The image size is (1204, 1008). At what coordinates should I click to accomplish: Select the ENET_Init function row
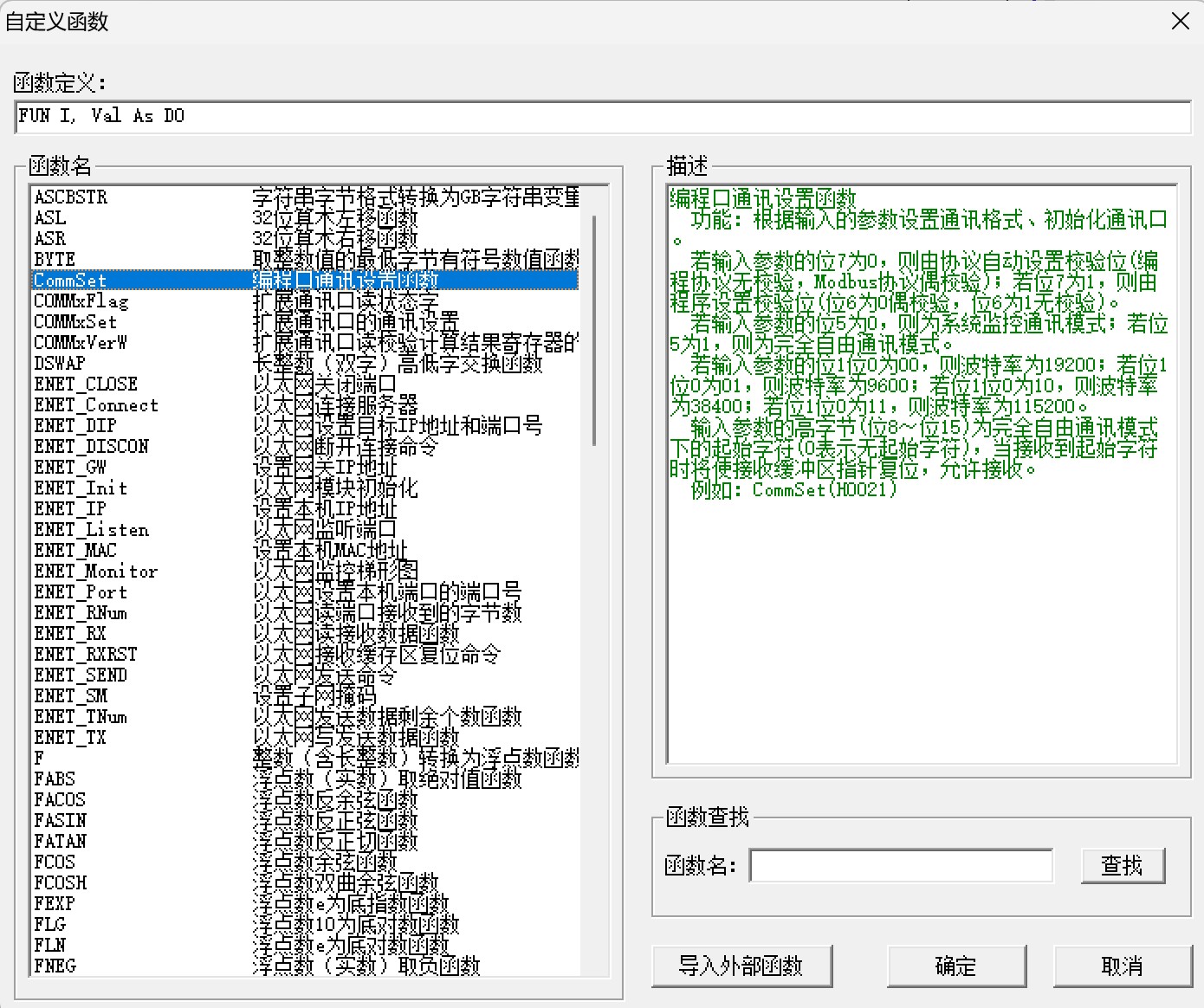(x=306, y=488)
